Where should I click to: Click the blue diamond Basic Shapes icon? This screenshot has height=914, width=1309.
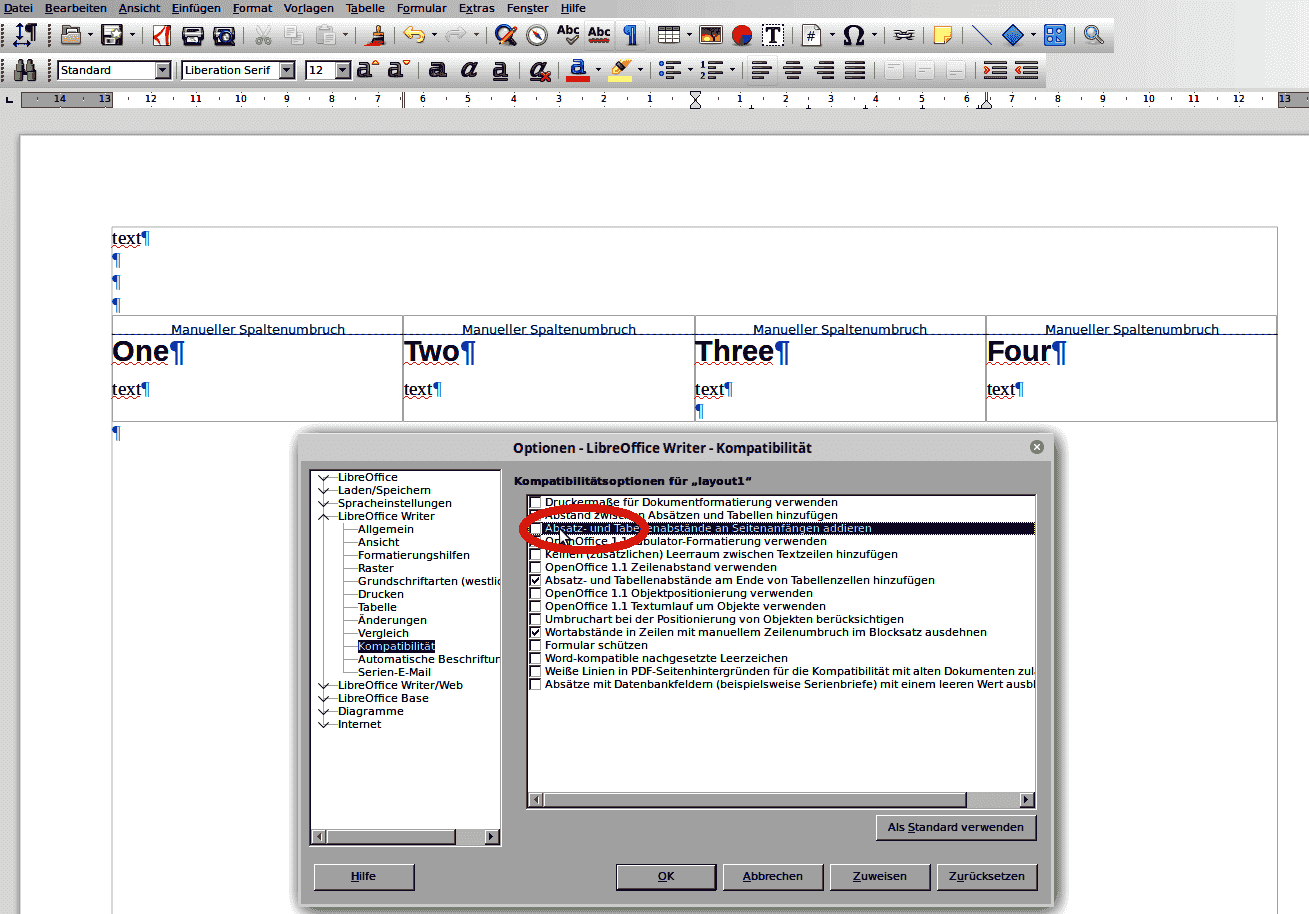pos(1013,35)
